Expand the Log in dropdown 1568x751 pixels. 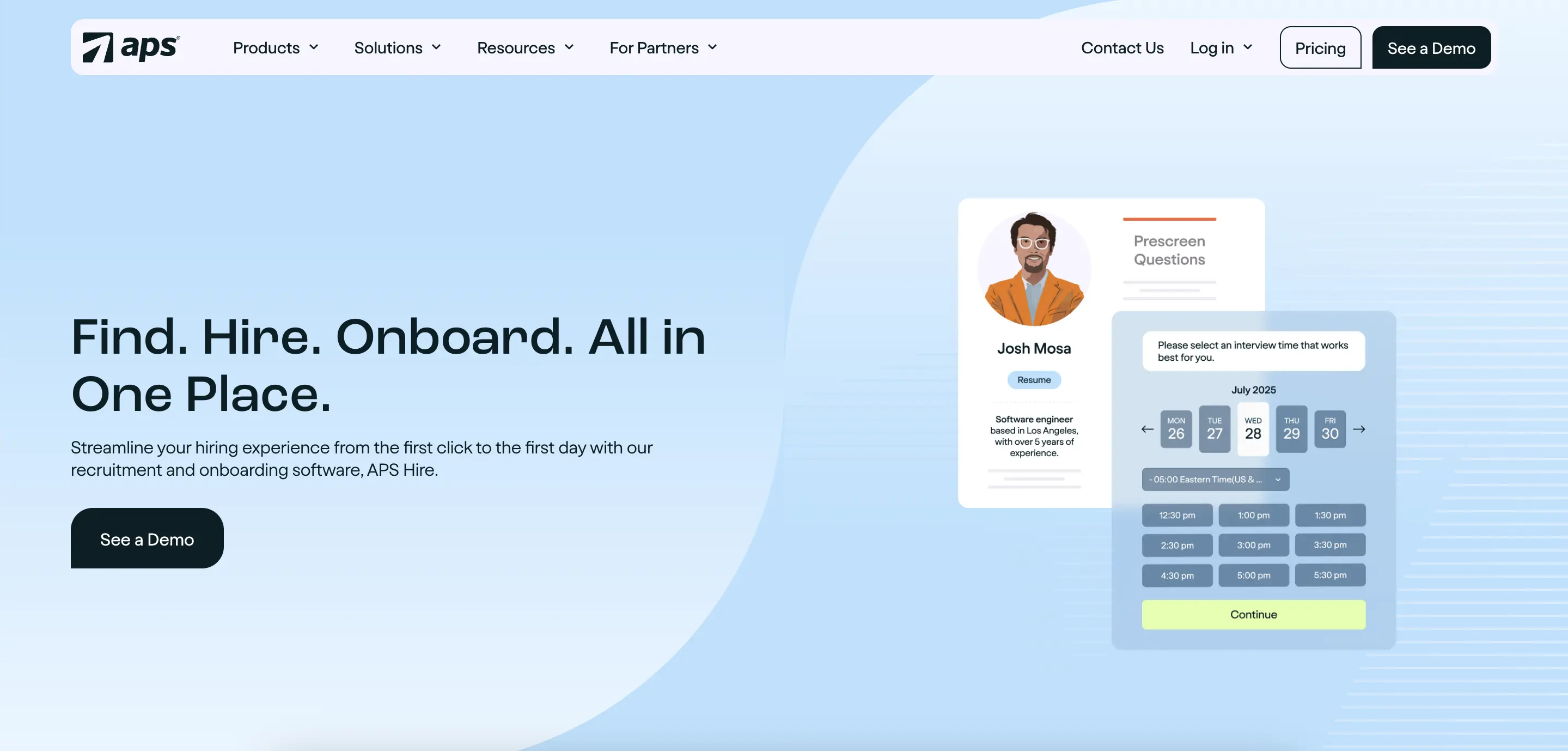tap(1220, 47)
